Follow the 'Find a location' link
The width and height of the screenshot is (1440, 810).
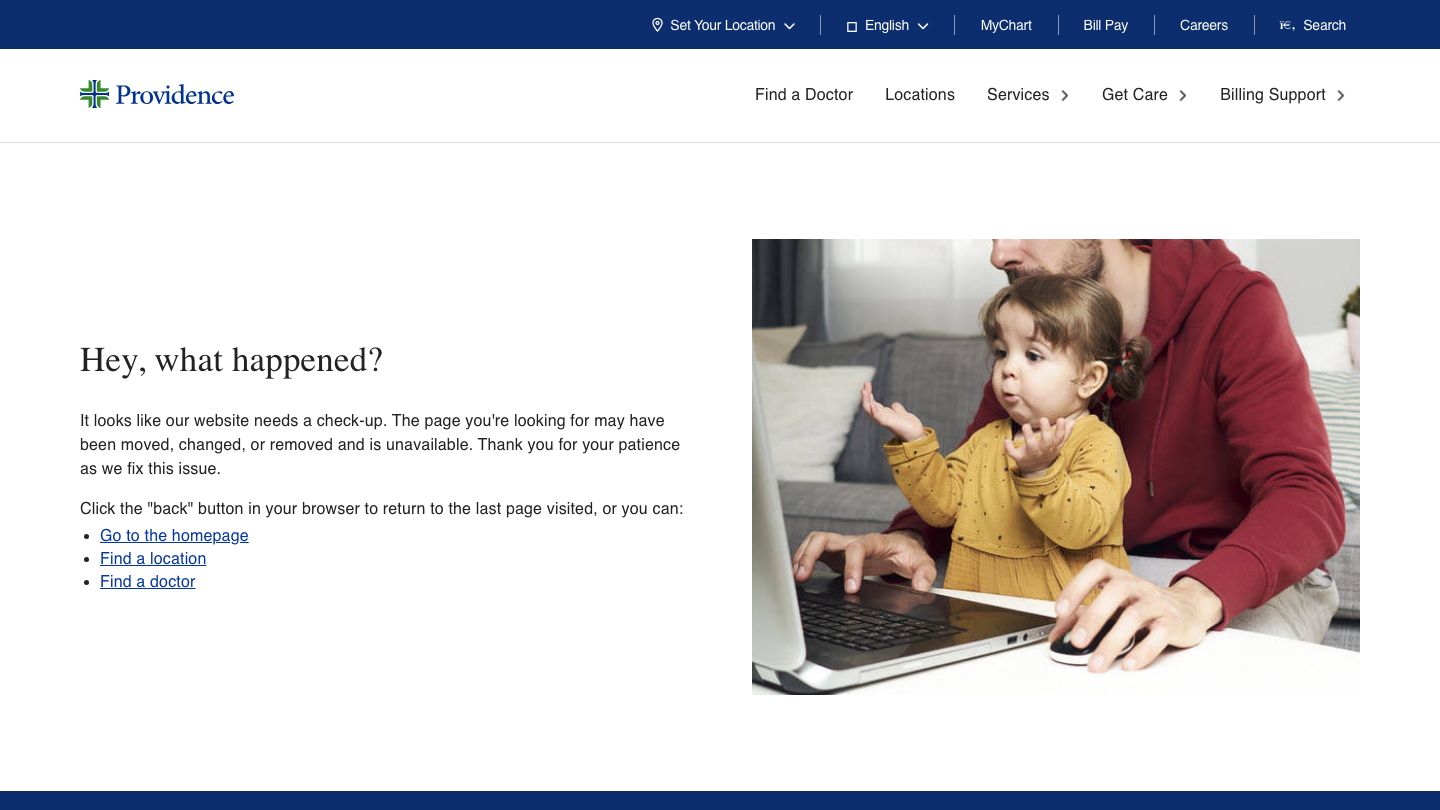coord(153,558)
